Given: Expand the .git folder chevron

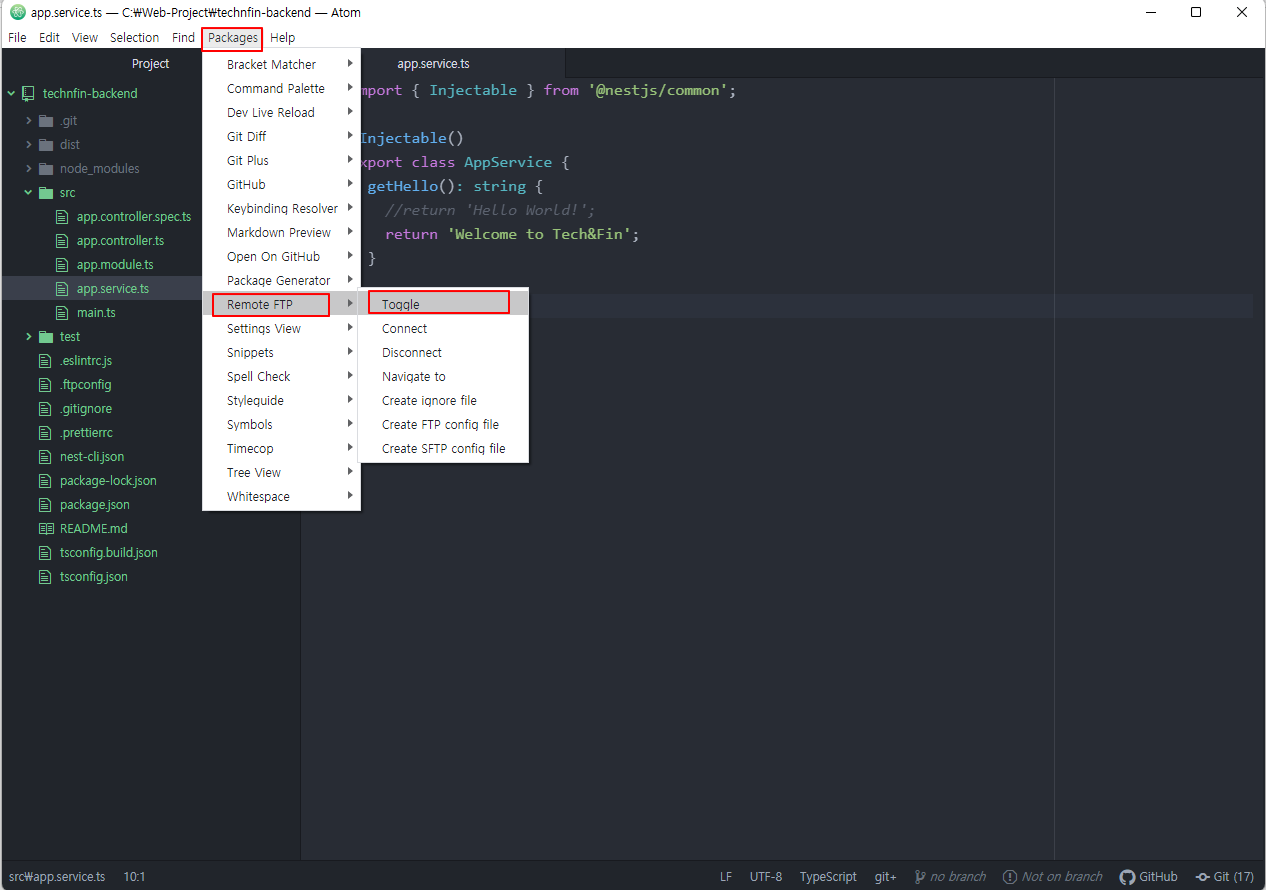Looking at the screenshot, I should tap(29, 121).
